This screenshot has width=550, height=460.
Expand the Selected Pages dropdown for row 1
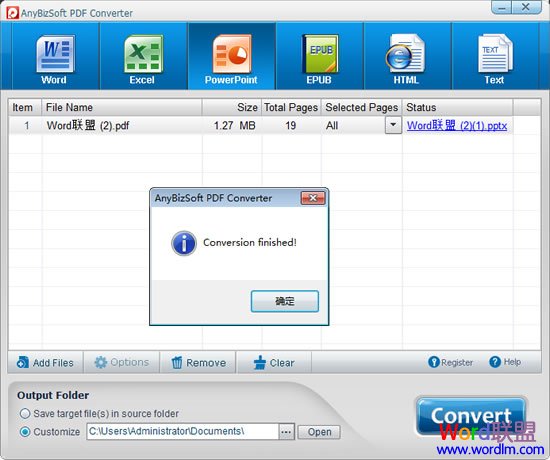393,125
